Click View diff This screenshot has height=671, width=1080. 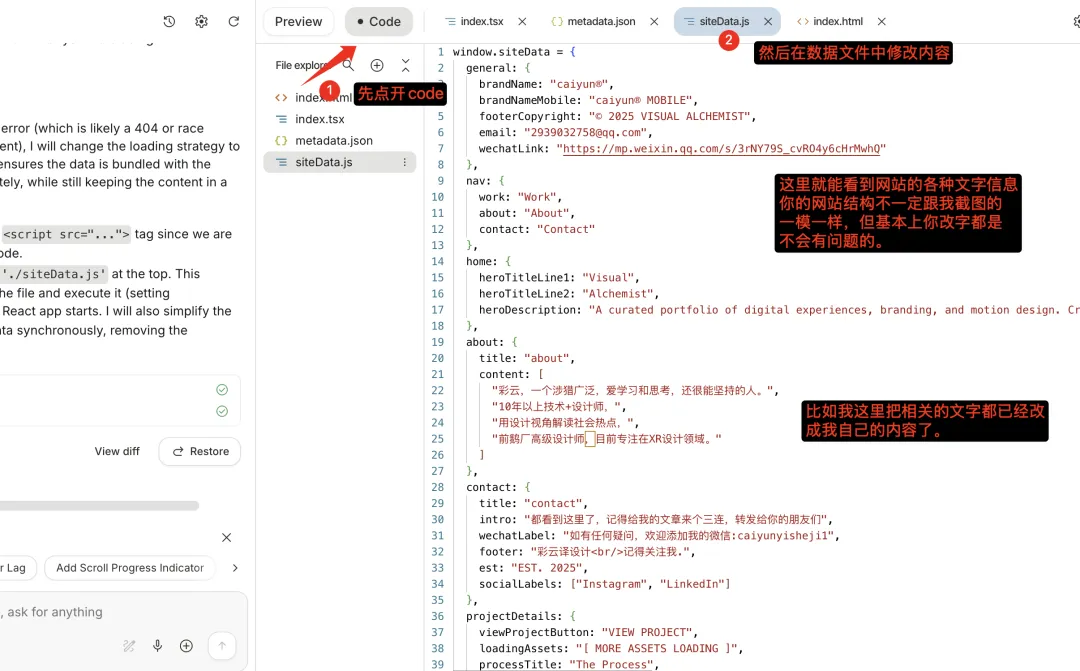coord(117,451)
